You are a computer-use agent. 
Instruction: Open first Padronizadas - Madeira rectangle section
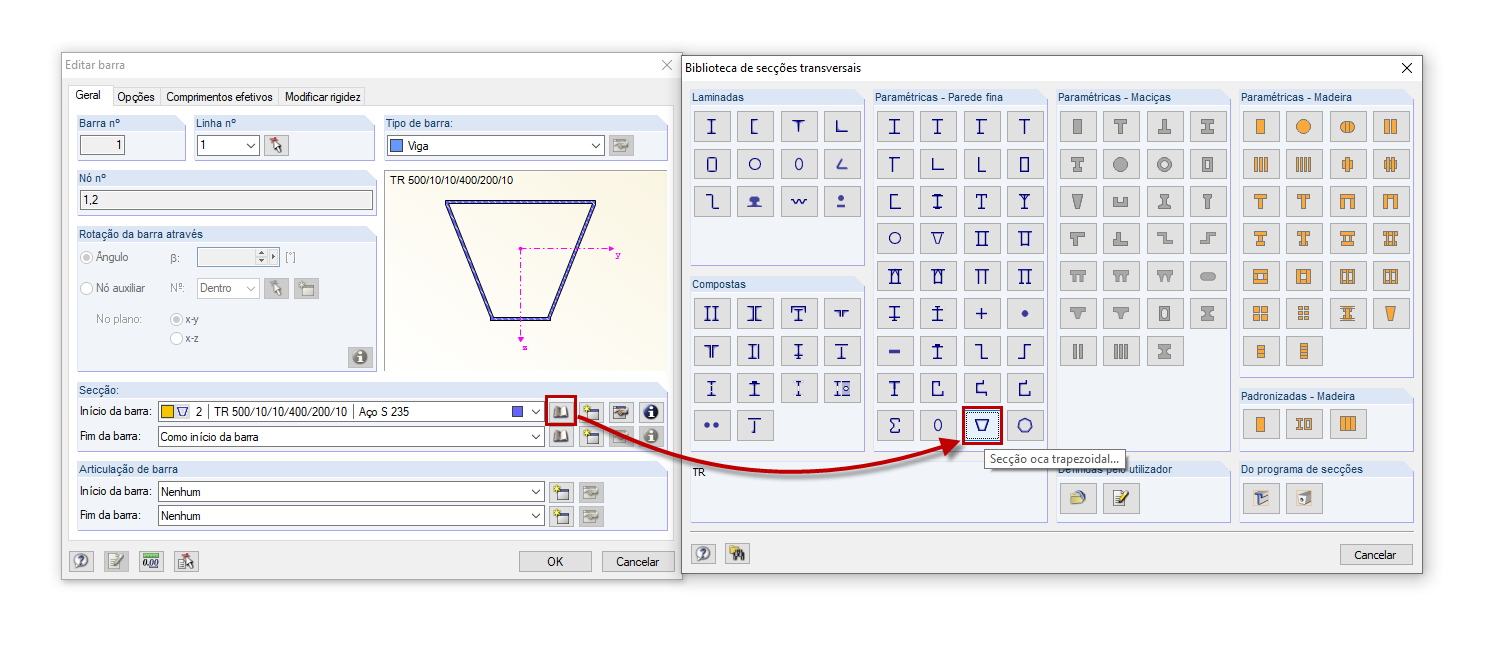pyautogui.click(x=1261, y=424)
